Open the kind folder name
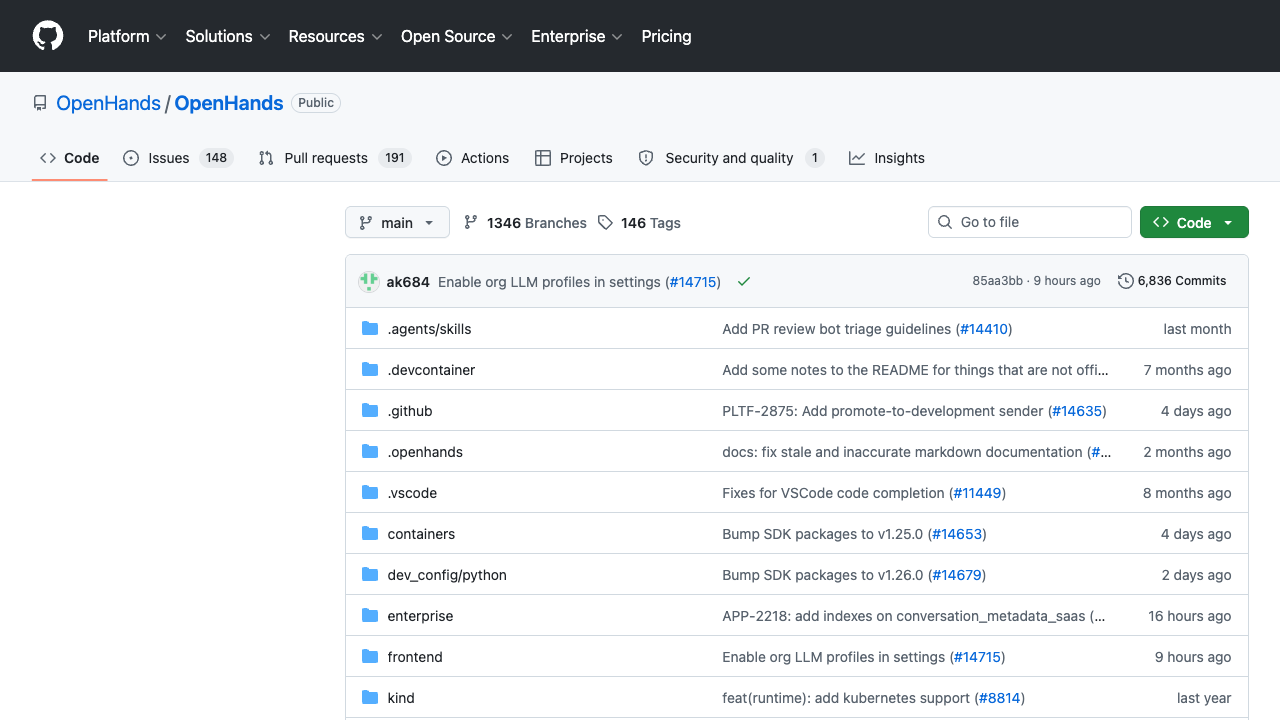Image resolution: width=1280 pixels, height=720 pixels. 401,698
